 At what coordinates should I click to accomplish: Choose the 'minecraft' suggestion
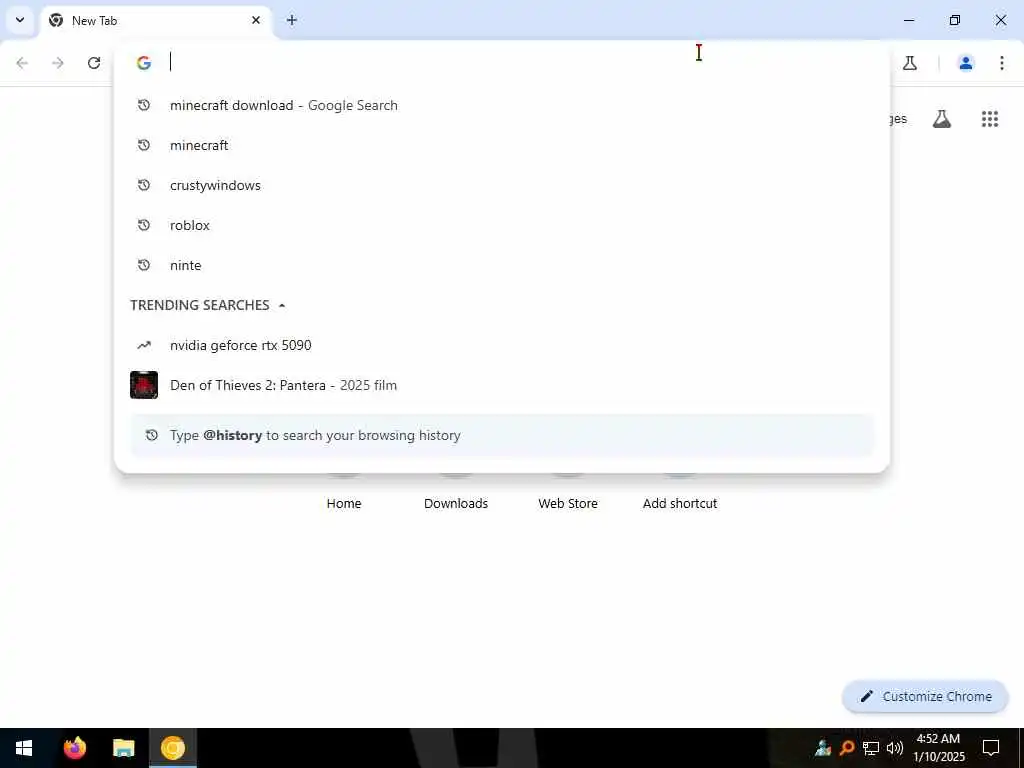coord(502,145)
